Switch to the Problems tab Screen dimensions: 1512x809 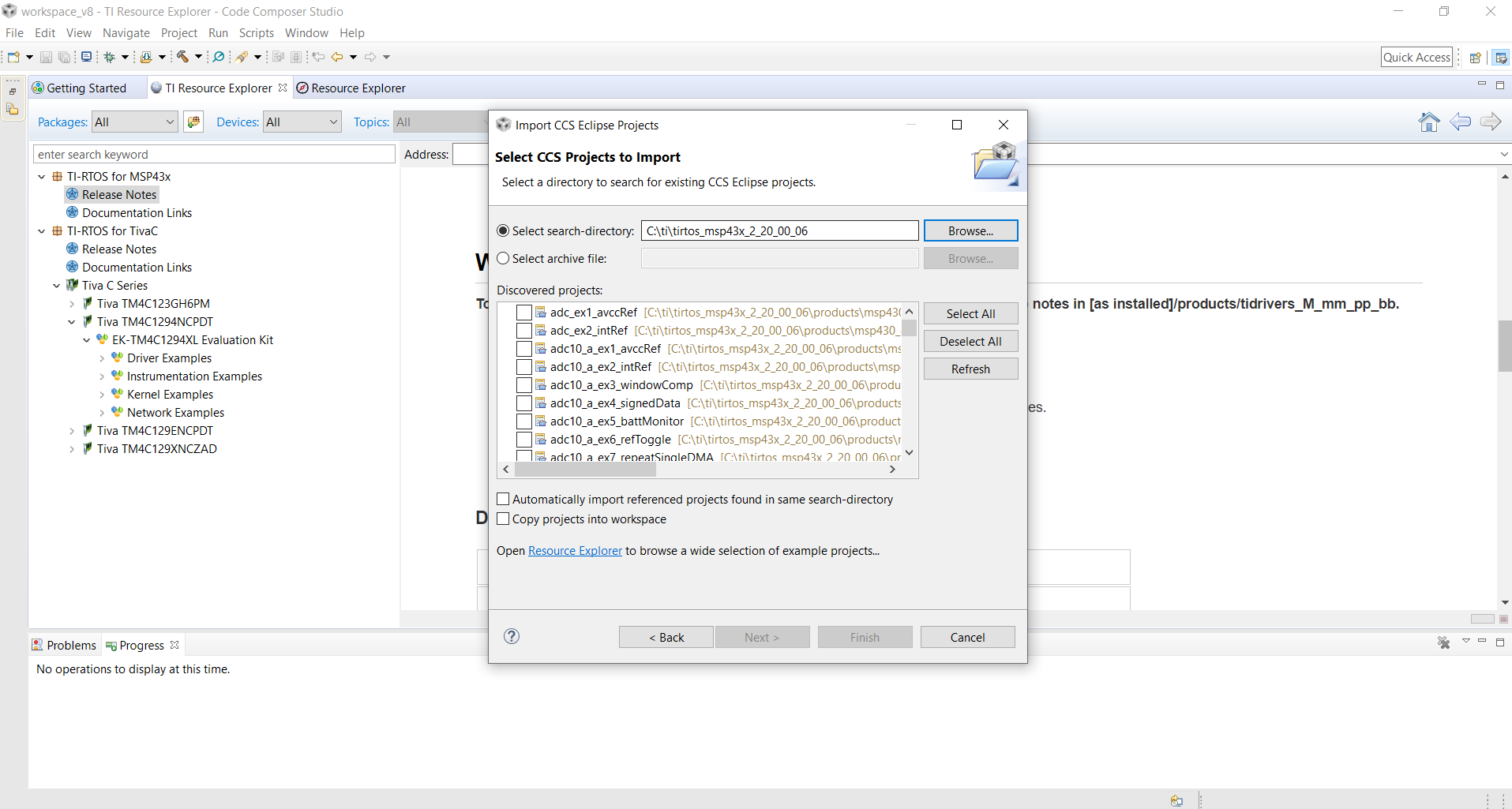coord(64,645)
